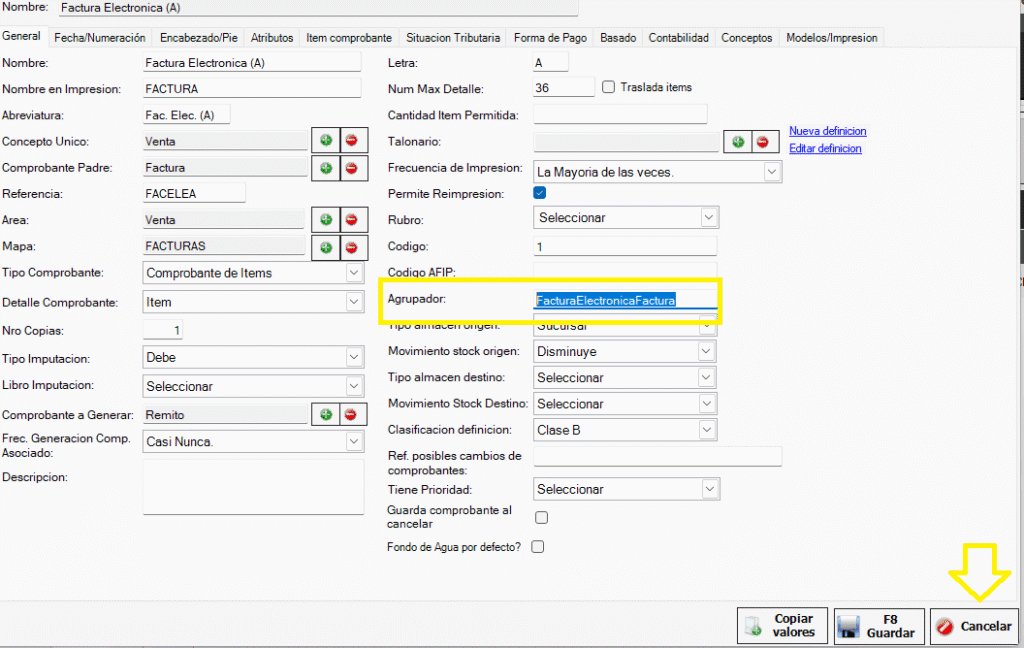The image size is (1024, 648).
Task: Follow the Nueva definicion link
Action: 827,131
